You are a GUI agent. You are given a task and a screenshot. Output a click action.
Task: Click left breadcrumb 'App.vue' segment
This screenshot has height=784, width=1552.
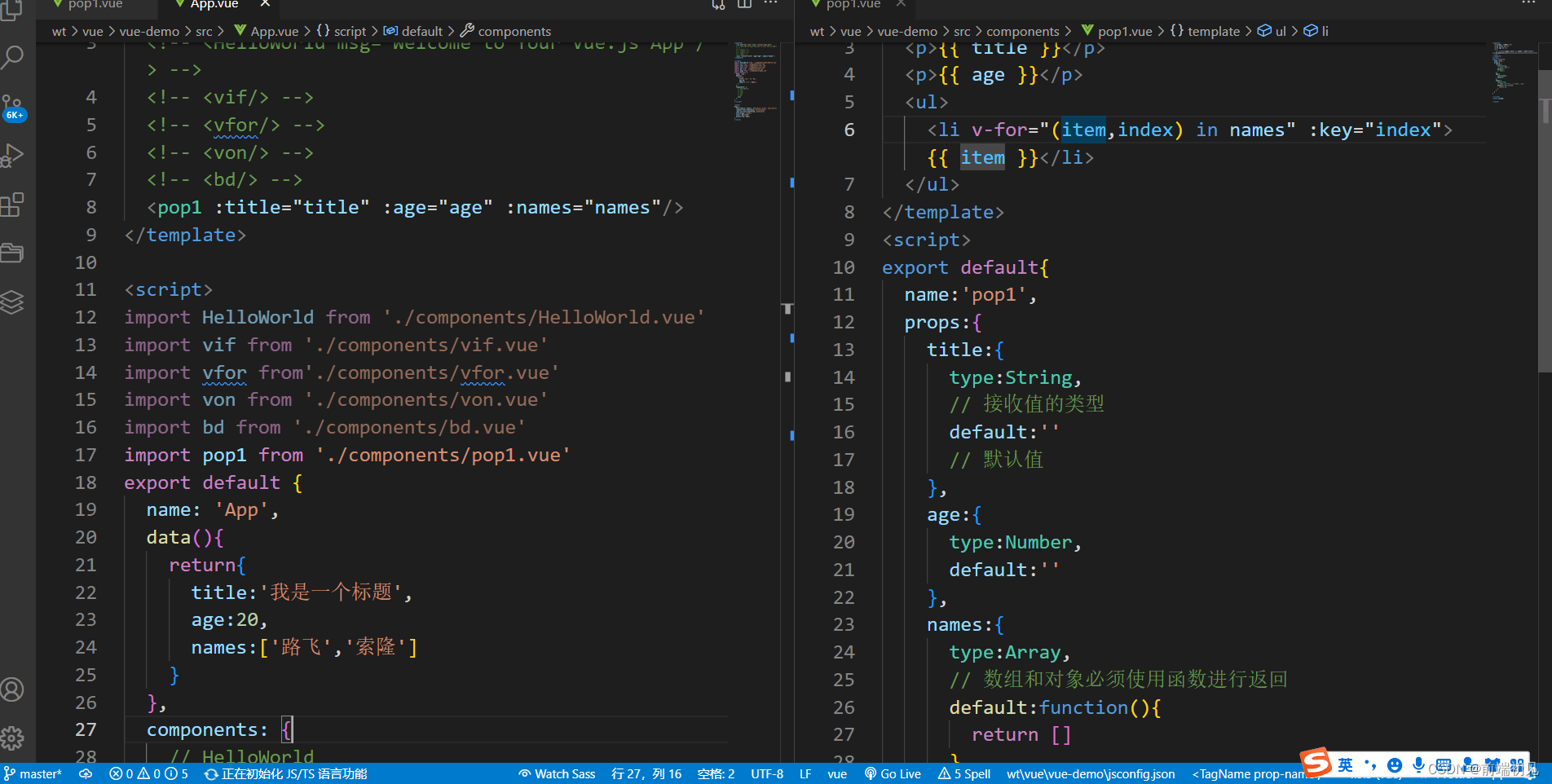click(x=267, y=31)
